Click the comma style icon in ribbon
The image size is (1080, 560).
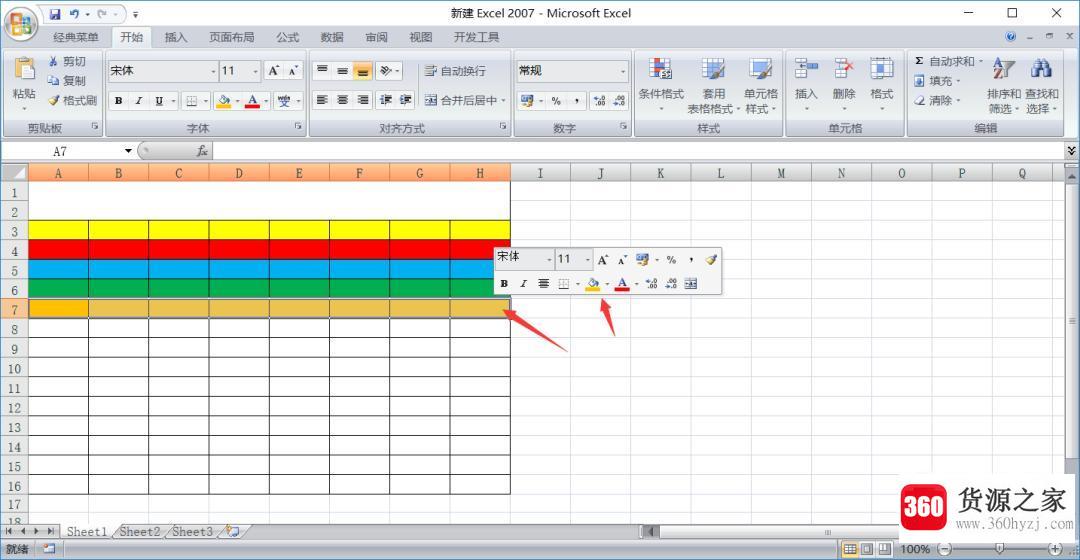coord(576,101)
